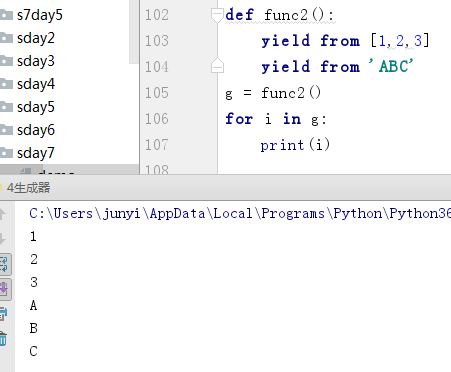Select the sday5 folder

pyautogui.click(x=36, y=107)
